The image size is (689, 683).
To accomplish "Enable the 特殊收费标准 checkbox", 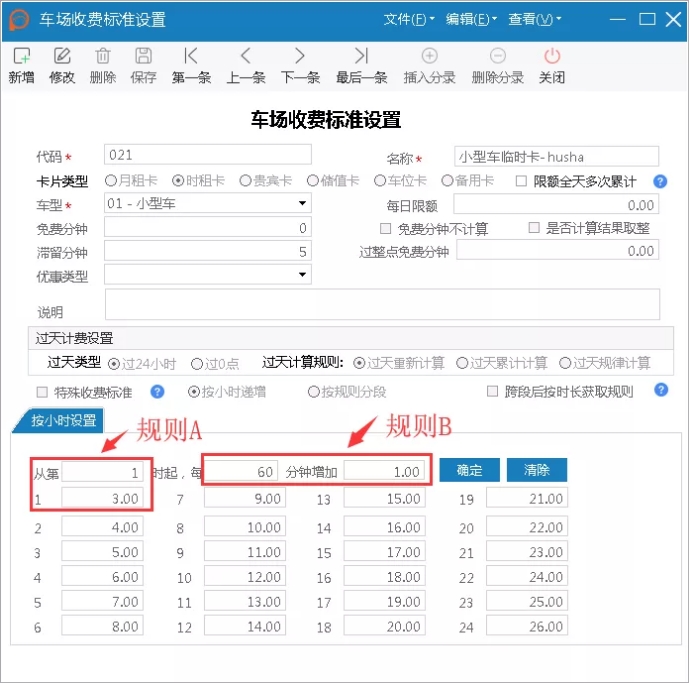I will click(x=42, y=392).
